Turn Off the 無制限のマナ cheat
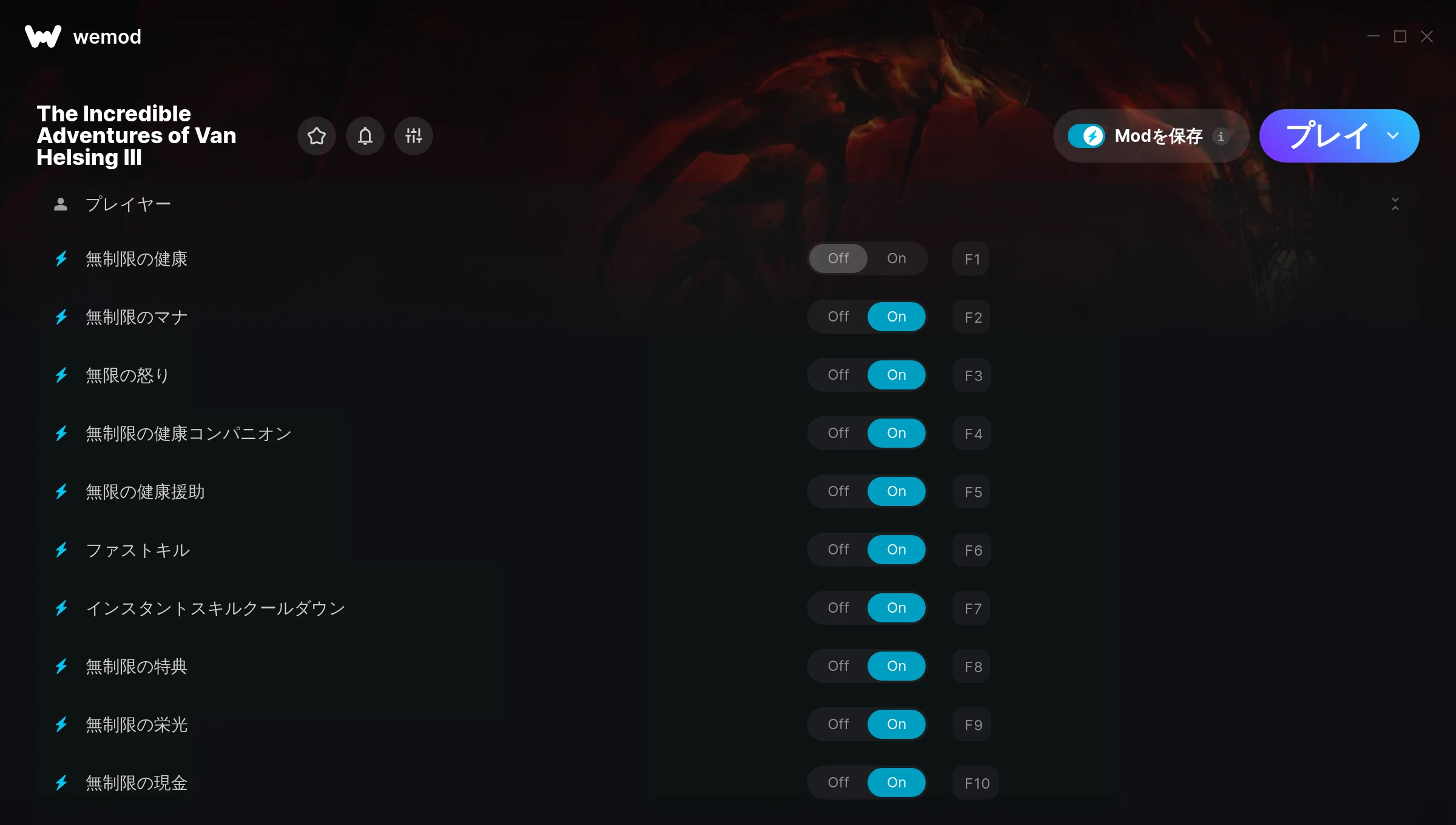The width and height of the screenshot is (1456, 825). [838, 317]
